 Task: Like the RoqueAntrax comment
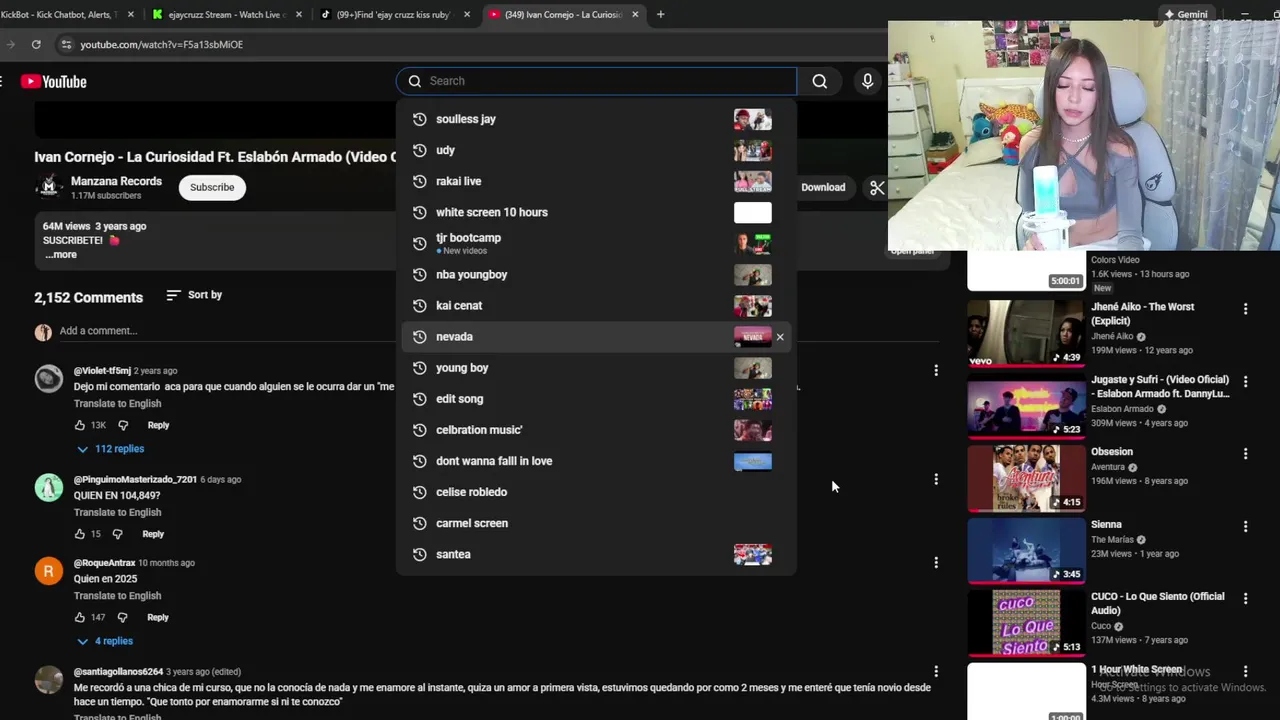tap(80, 617)
